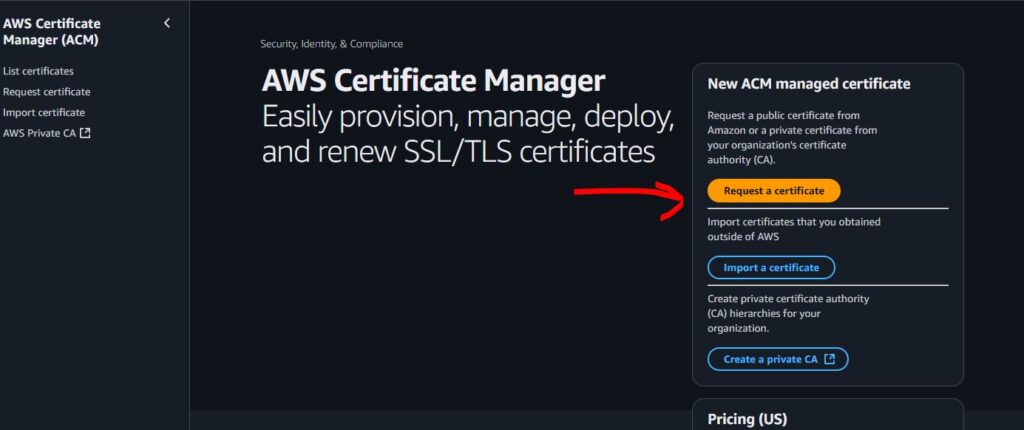The width and height of the screenshot is (1024, 430).
Task: Click the external-link icon in Create a private CA
Action: pos(829,359)
